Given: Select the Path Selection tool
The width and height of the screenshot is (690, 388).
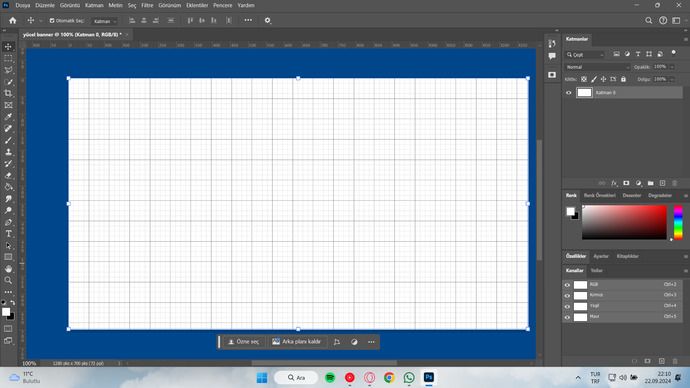Looking at the screenshot, I should click(8, 245).
